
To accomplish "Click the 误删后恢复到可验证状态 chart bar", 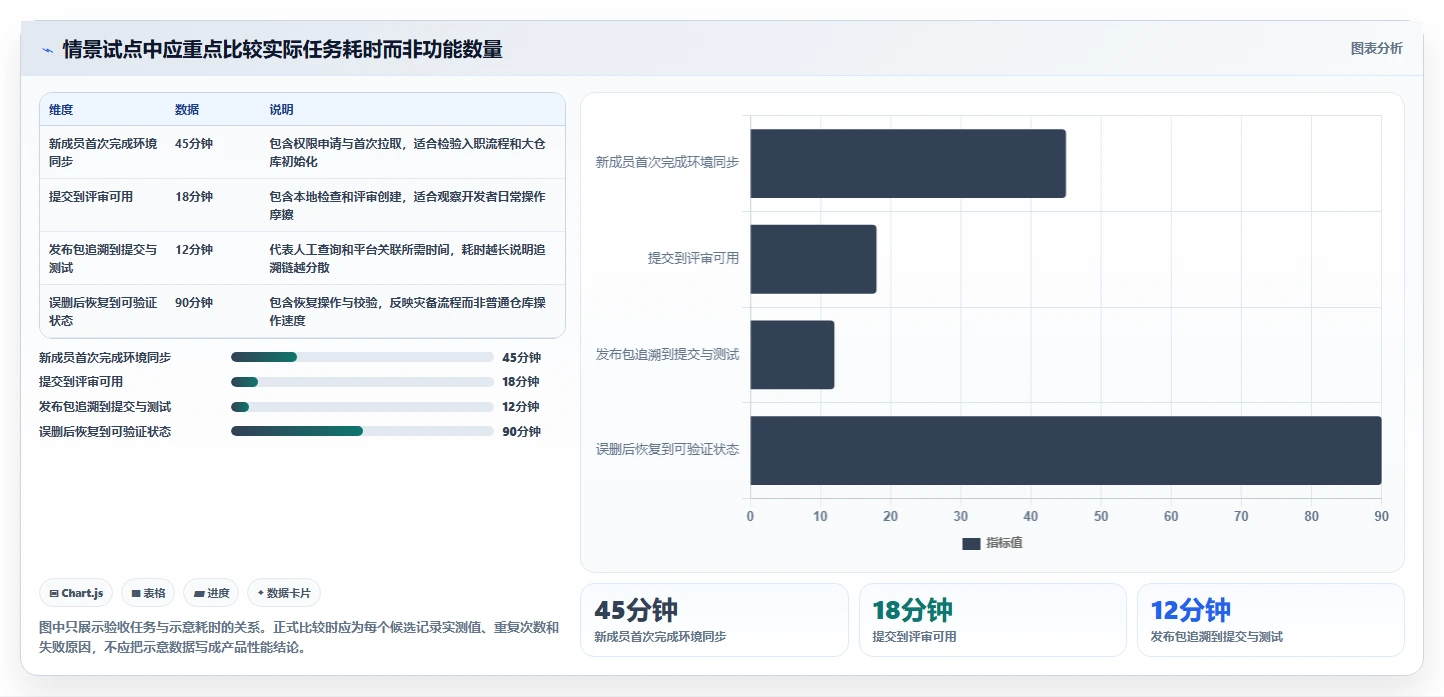I will click(1066, 451).
